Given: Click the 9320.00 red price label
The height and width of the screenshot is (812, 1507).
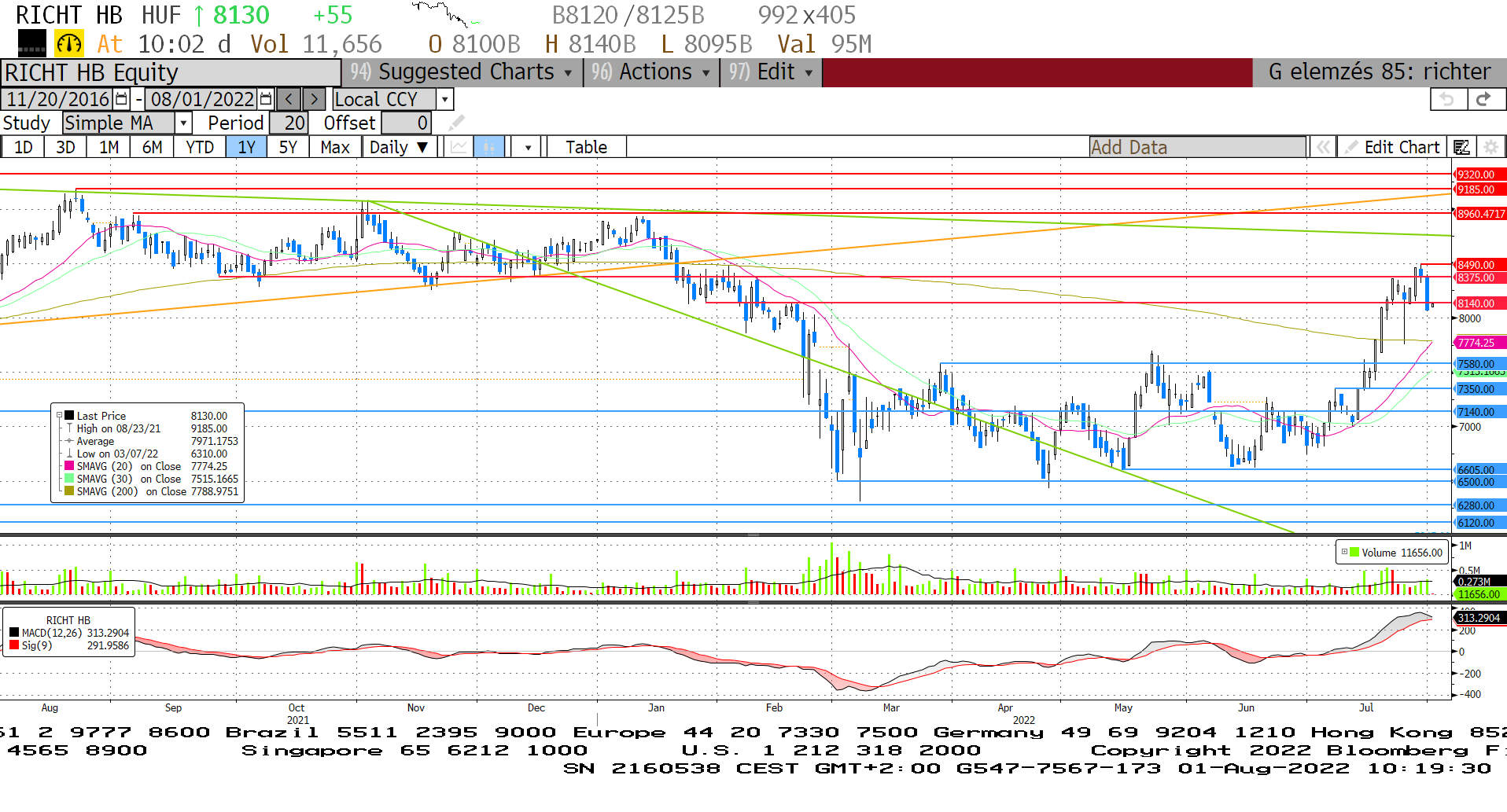Looking at the screenshot, I should pyautogui.click(x=1479, y=175).
